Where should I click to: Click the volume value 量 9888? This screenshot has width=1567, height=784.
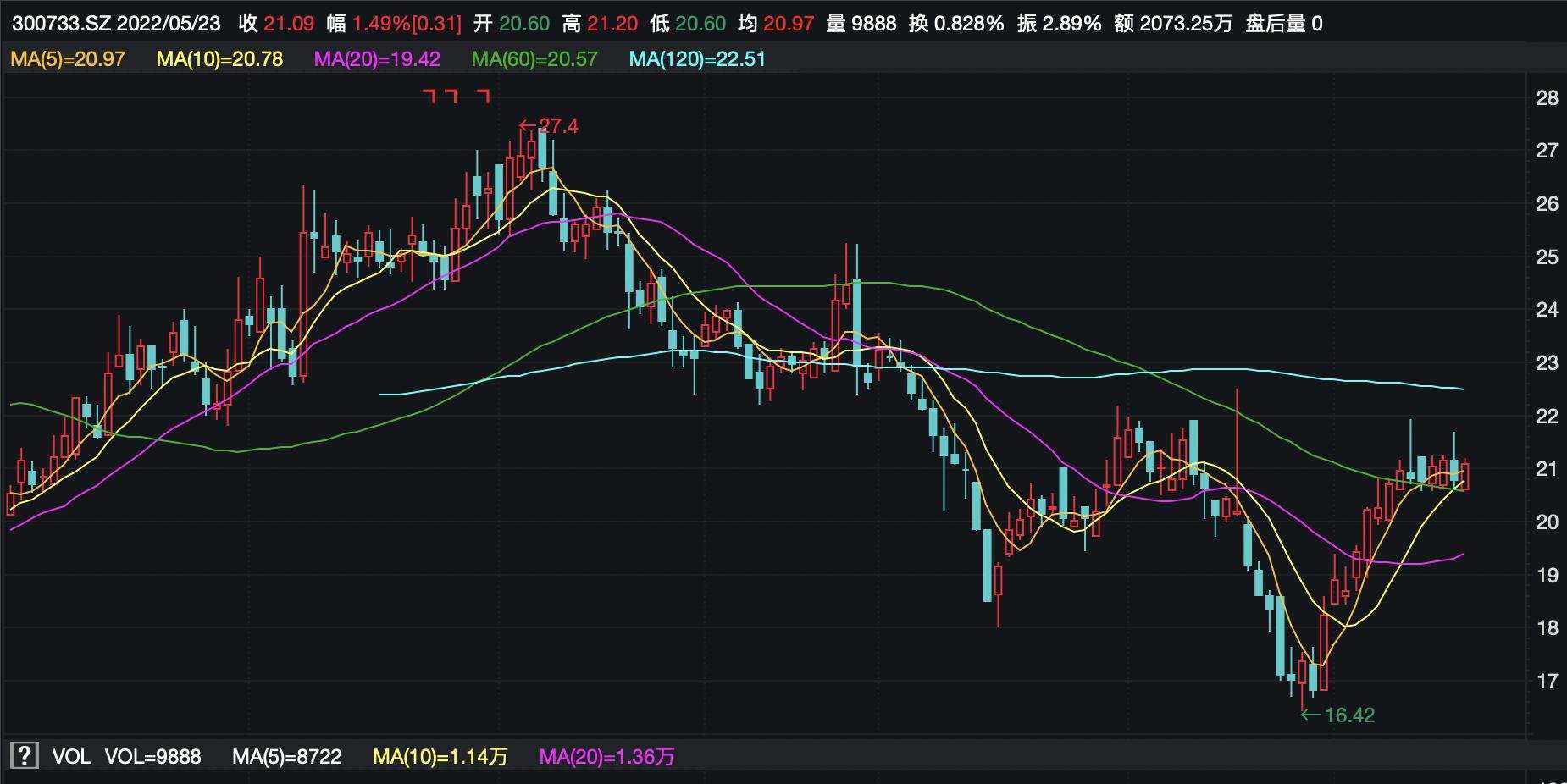pos(861,24)
